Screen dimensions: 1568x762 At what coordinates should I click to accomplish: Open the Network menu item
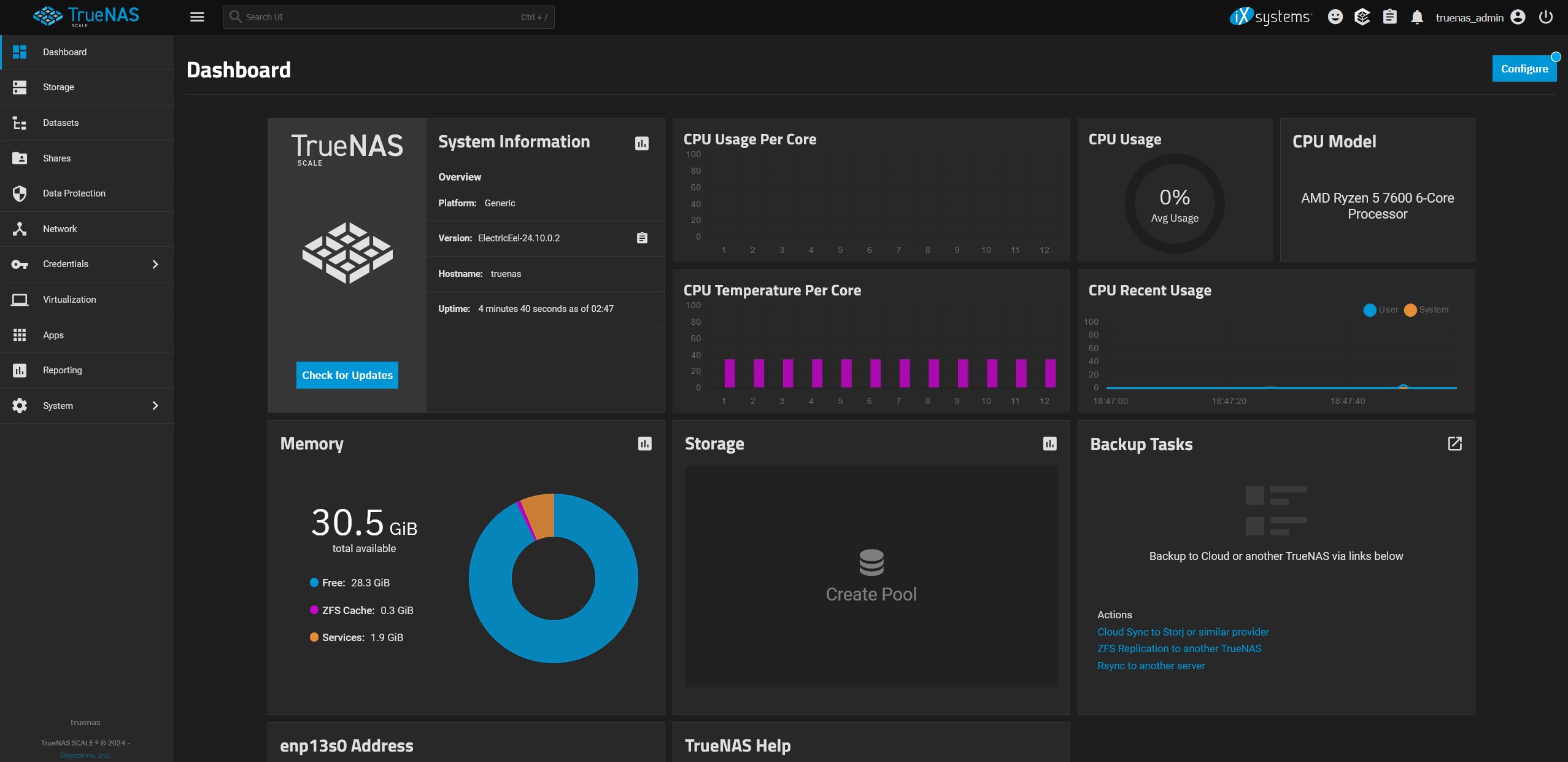click(87, 229)
